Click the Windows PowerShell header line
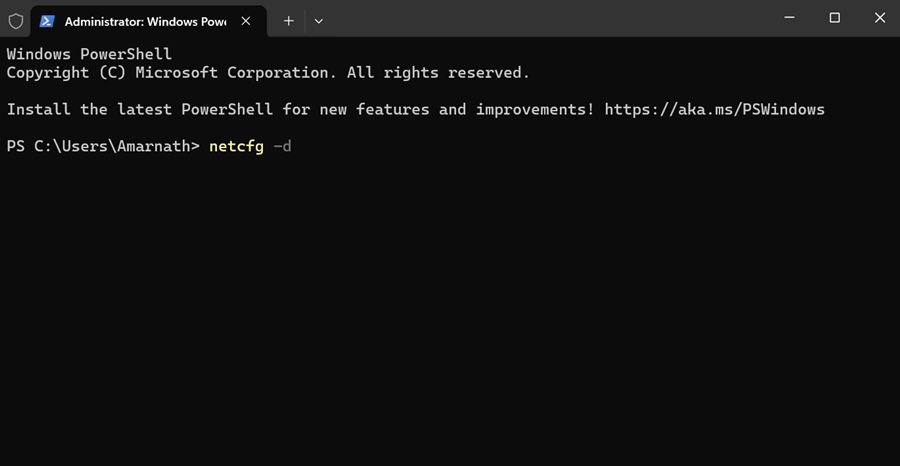 point(89,55)
